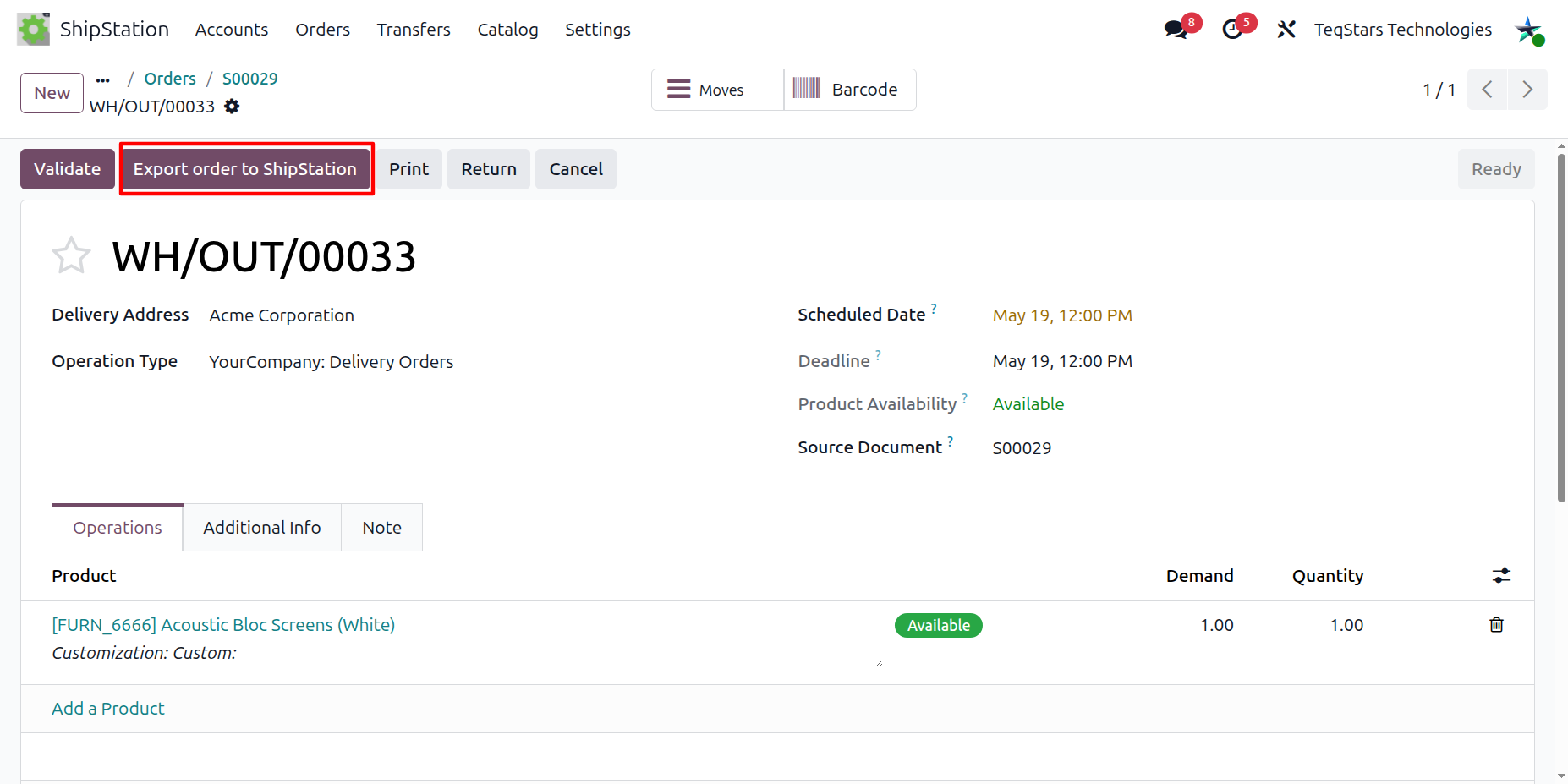Screen dimensions: 1568x784
Task: Open the Acoustic Bloc Screens product link
Action: click(x=223, y=625)
